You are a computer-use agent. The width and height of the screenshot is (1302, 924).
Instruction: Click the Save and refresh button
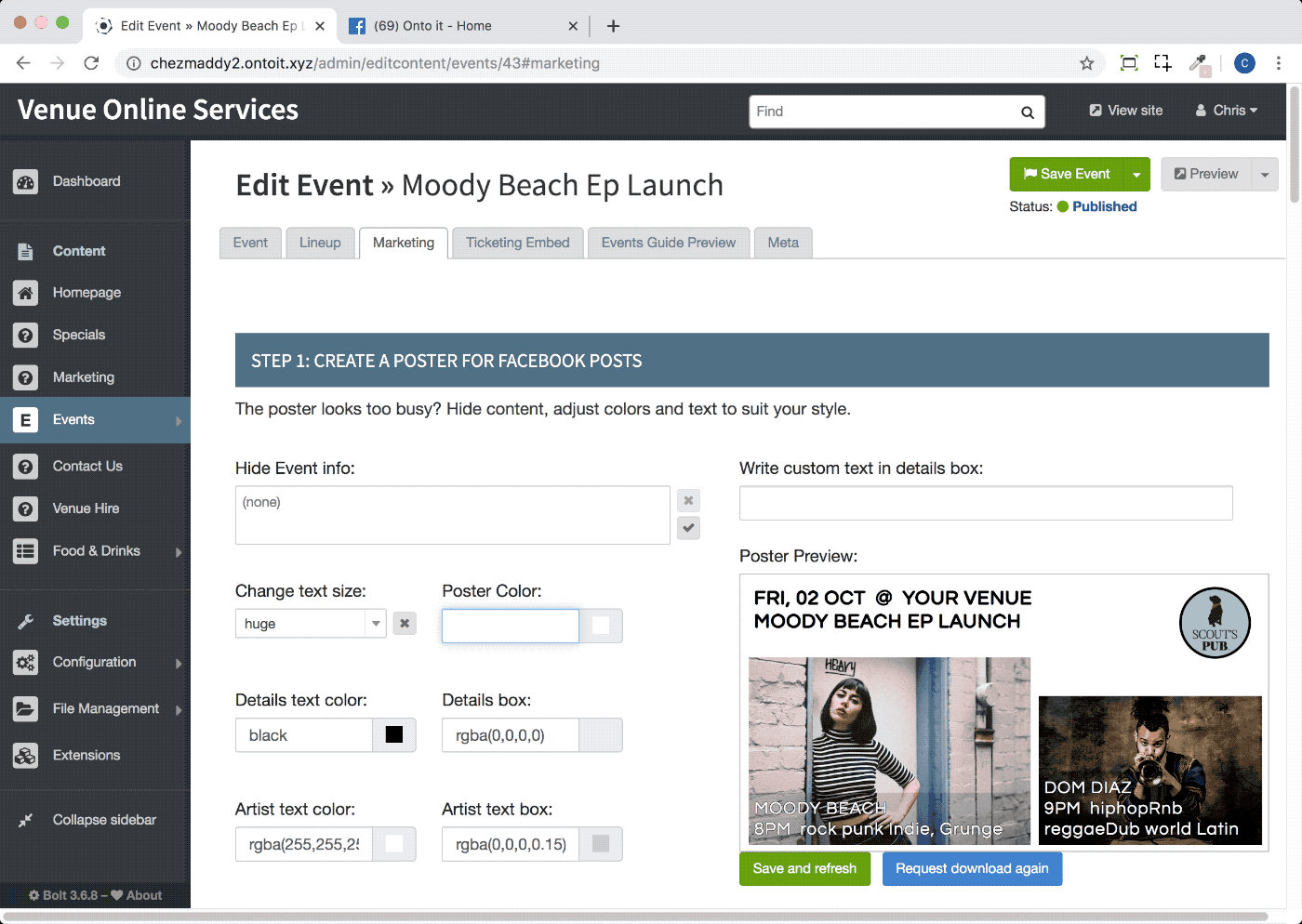pyautogui.click(x=804, y=869)
